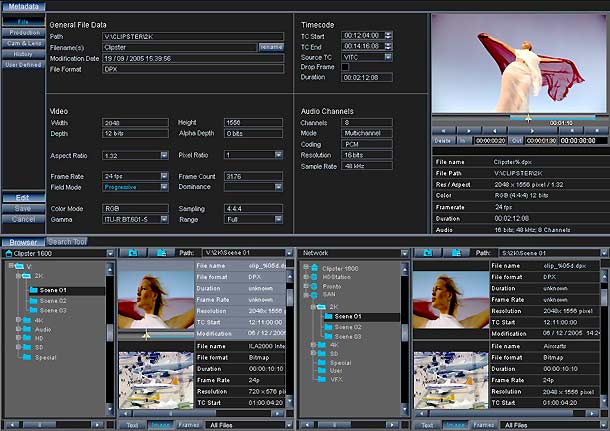The height and width of the screenshot is (431, 610).
Task: Click the Special folder icon under V: drive
Action: (27, 357)
